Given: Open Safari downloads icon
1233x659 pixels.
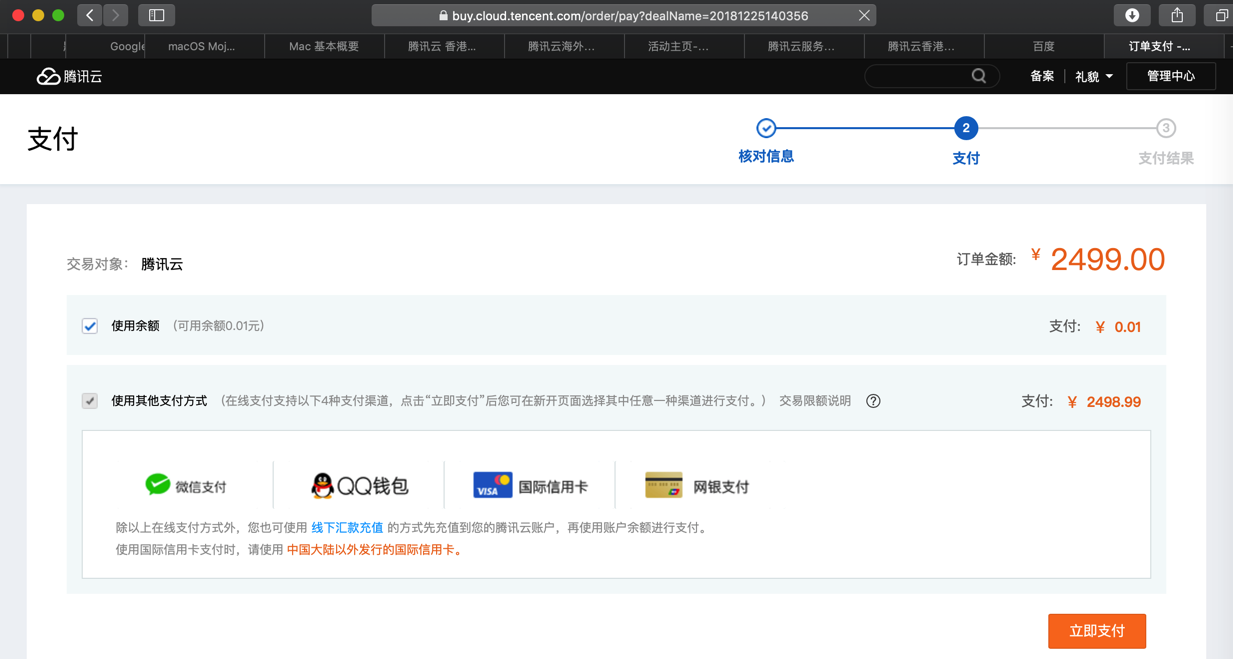Looking at the screenshot, I should pos(1132,15).
